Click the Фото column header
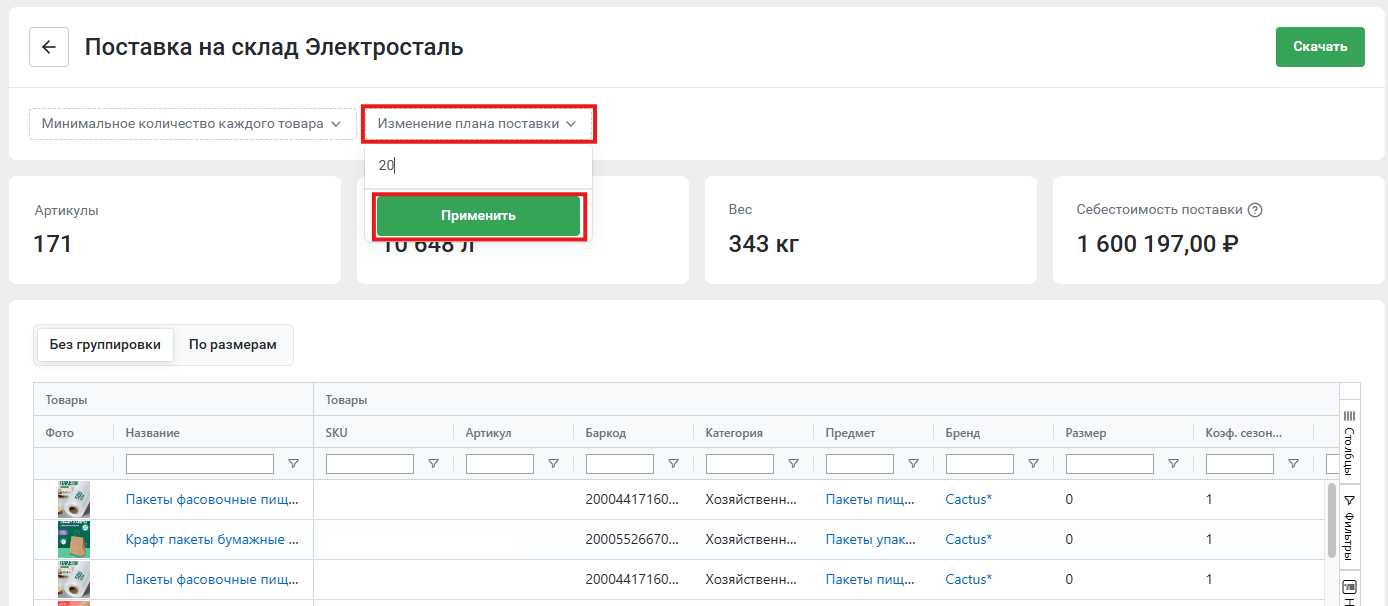Viewport: 1388px width, 606px height. click(60, 433)
